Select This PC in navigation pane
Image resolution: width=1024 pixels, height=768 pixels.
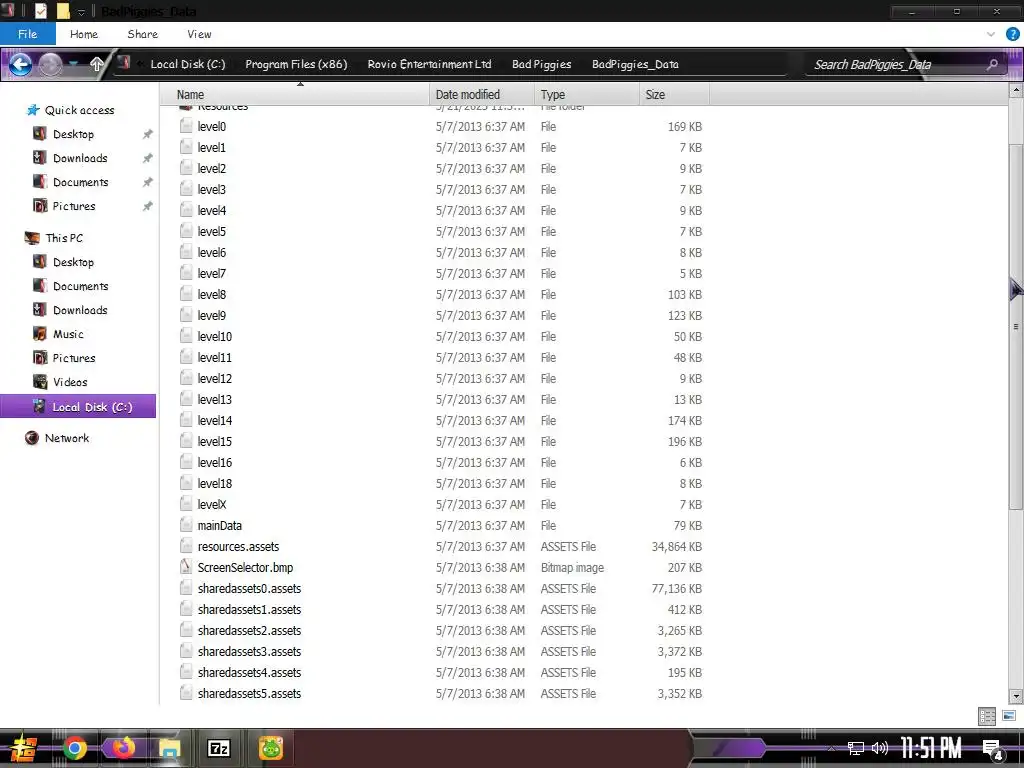[64, 238]
